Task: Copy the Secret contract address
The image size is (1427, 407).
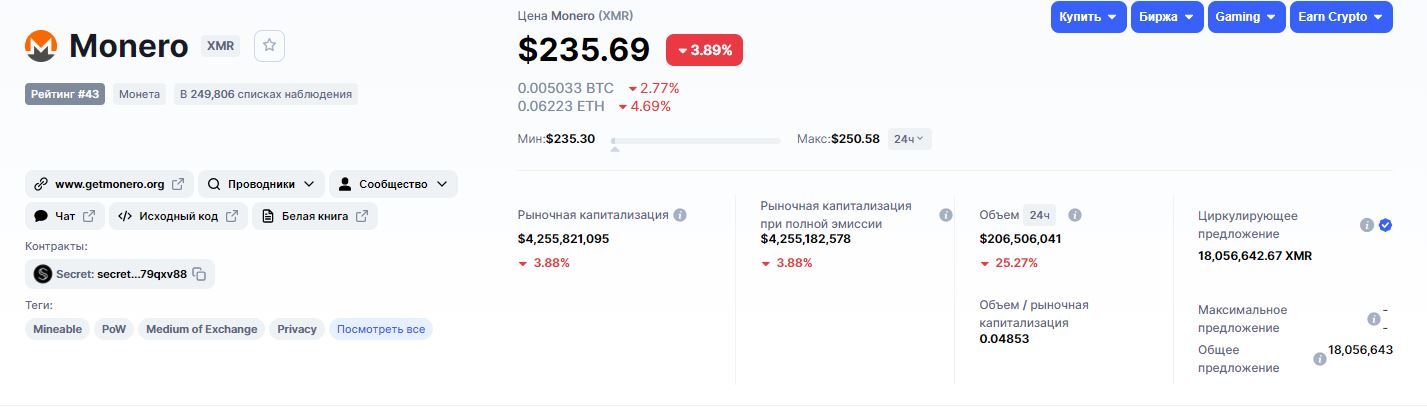Action: 200,274
